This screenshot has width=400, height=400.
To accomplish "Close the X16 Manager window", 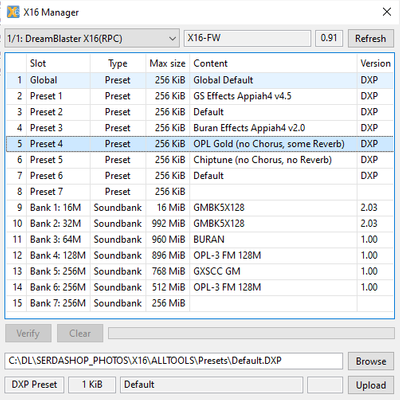I will 387,12.
